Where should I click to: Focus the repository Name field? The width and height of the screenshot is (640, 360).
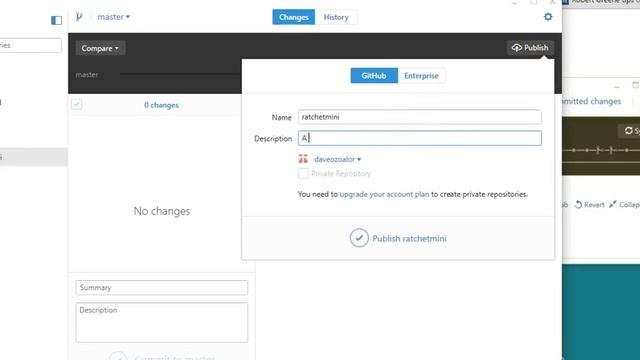coord(420,117)
